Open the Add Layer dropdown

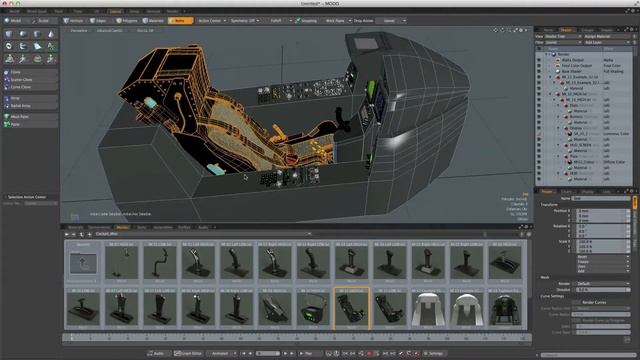pos(607,42)
